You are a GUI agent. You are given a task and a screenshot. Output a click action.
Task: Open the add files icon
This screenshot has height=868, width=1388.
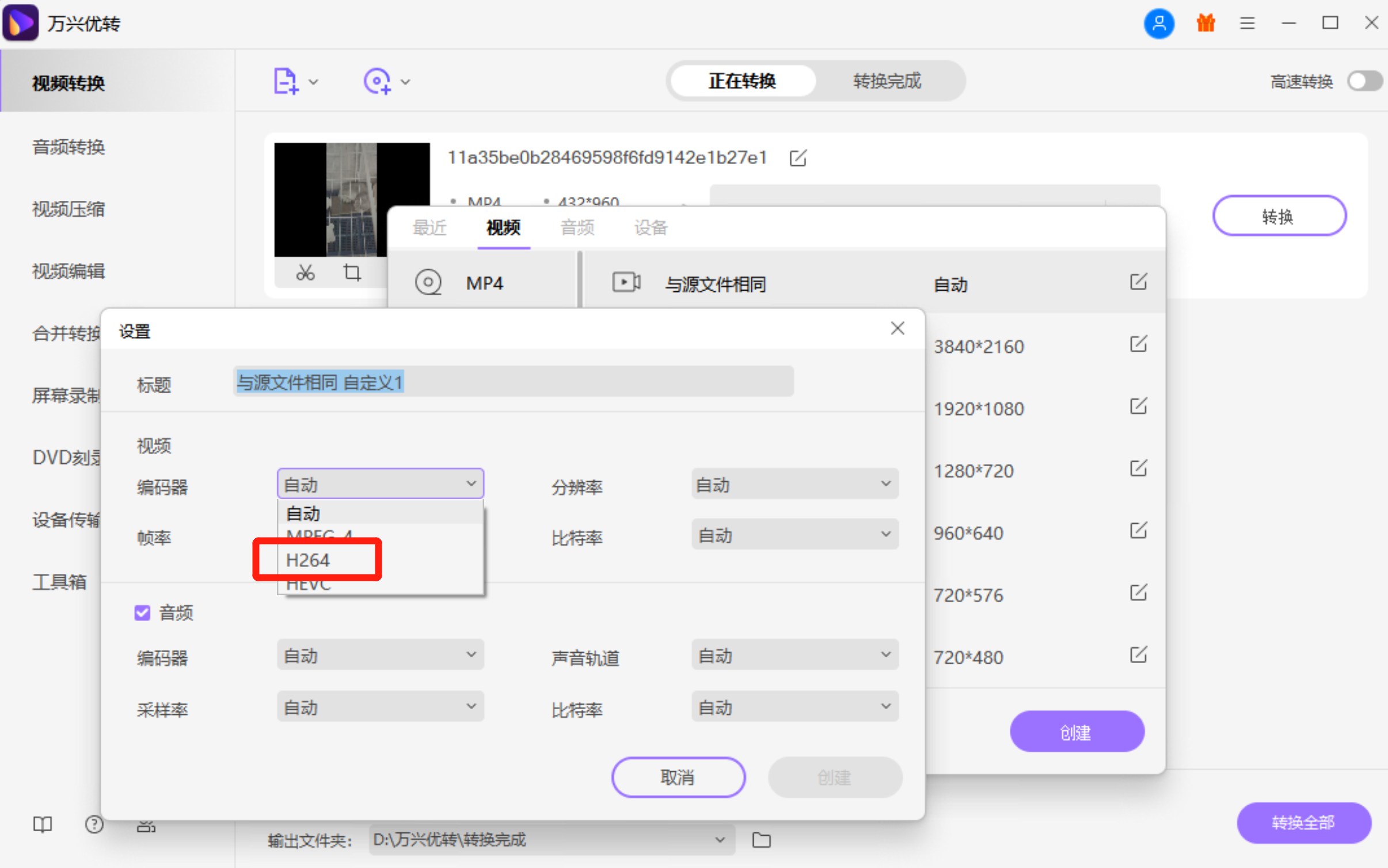[x=286, y=81]
